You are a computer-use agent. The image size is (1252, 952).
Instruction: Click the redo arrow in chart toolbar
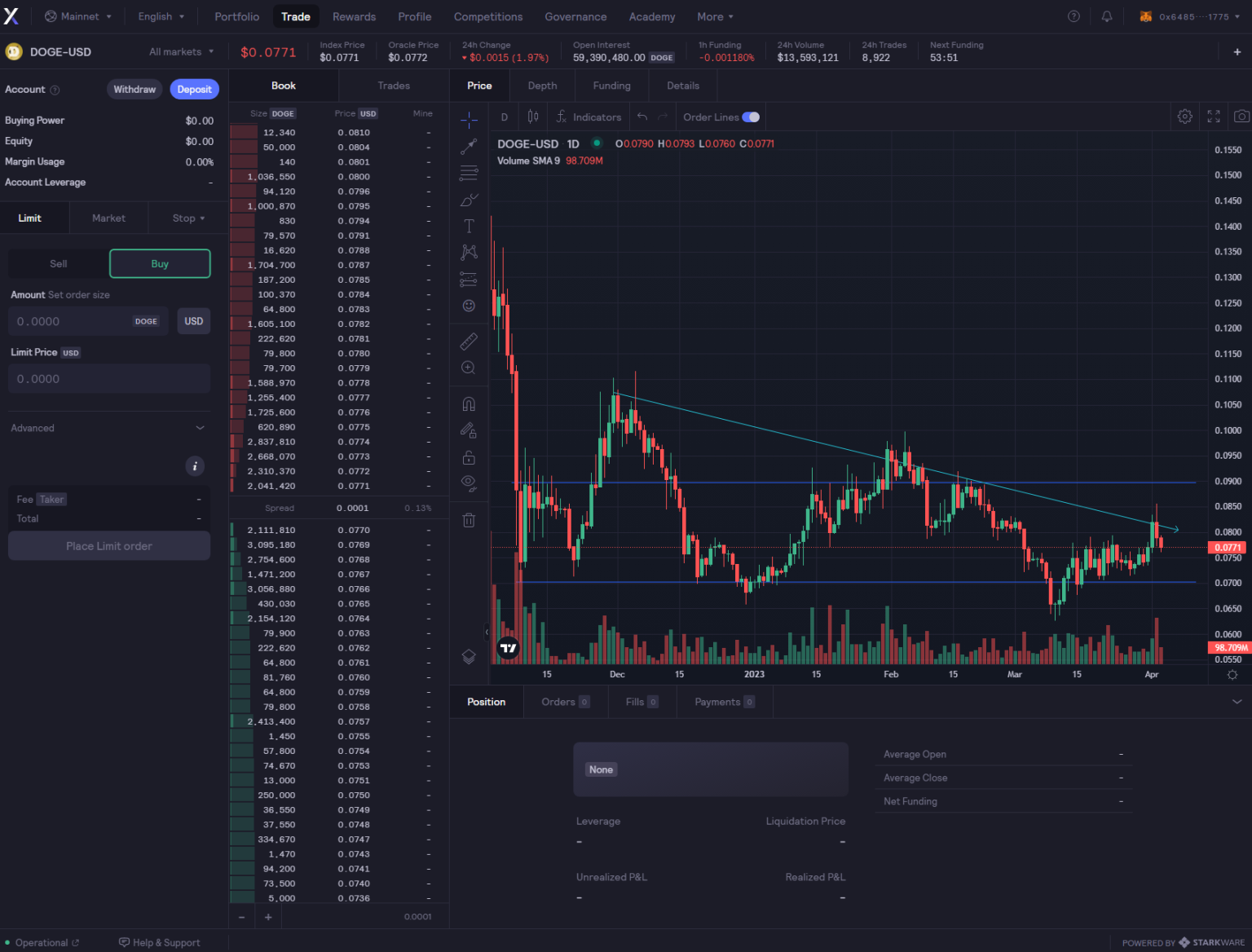(663, 117)
